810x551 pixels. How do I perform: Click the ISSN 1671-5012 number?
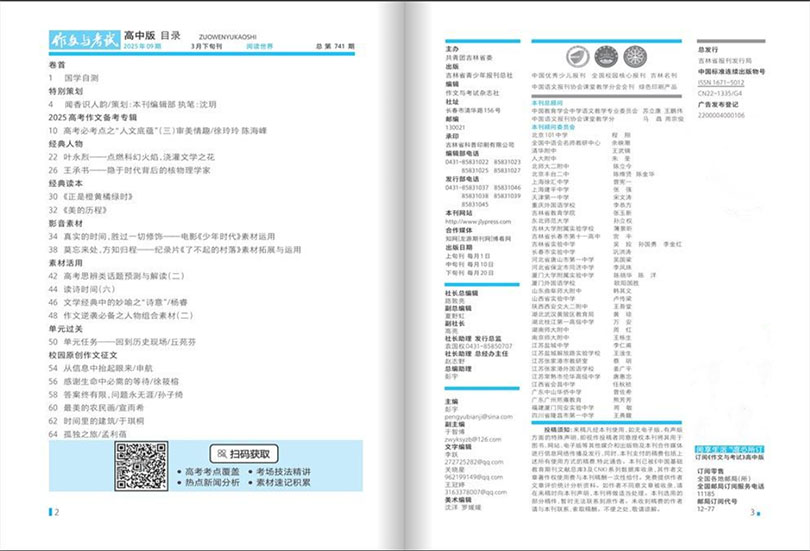click(722, 81)
